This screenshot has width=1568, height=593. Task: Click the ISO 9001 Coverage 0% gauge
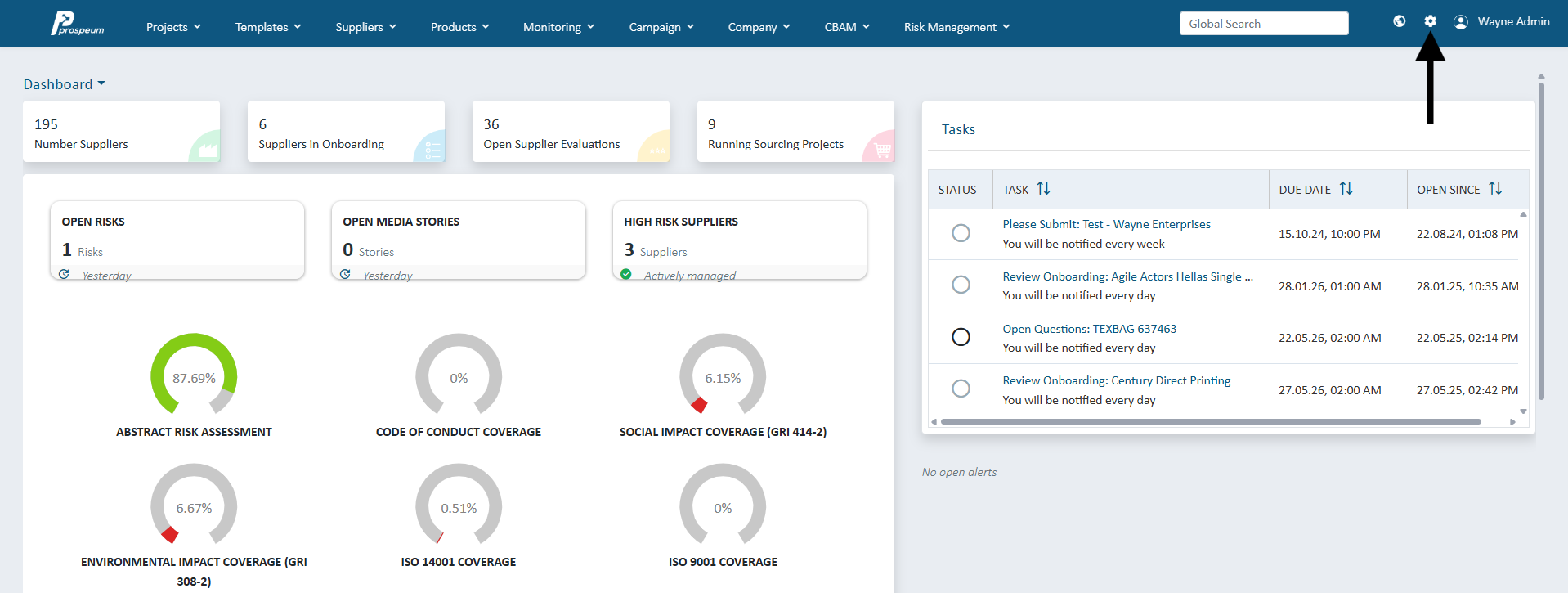coord(723,504)
